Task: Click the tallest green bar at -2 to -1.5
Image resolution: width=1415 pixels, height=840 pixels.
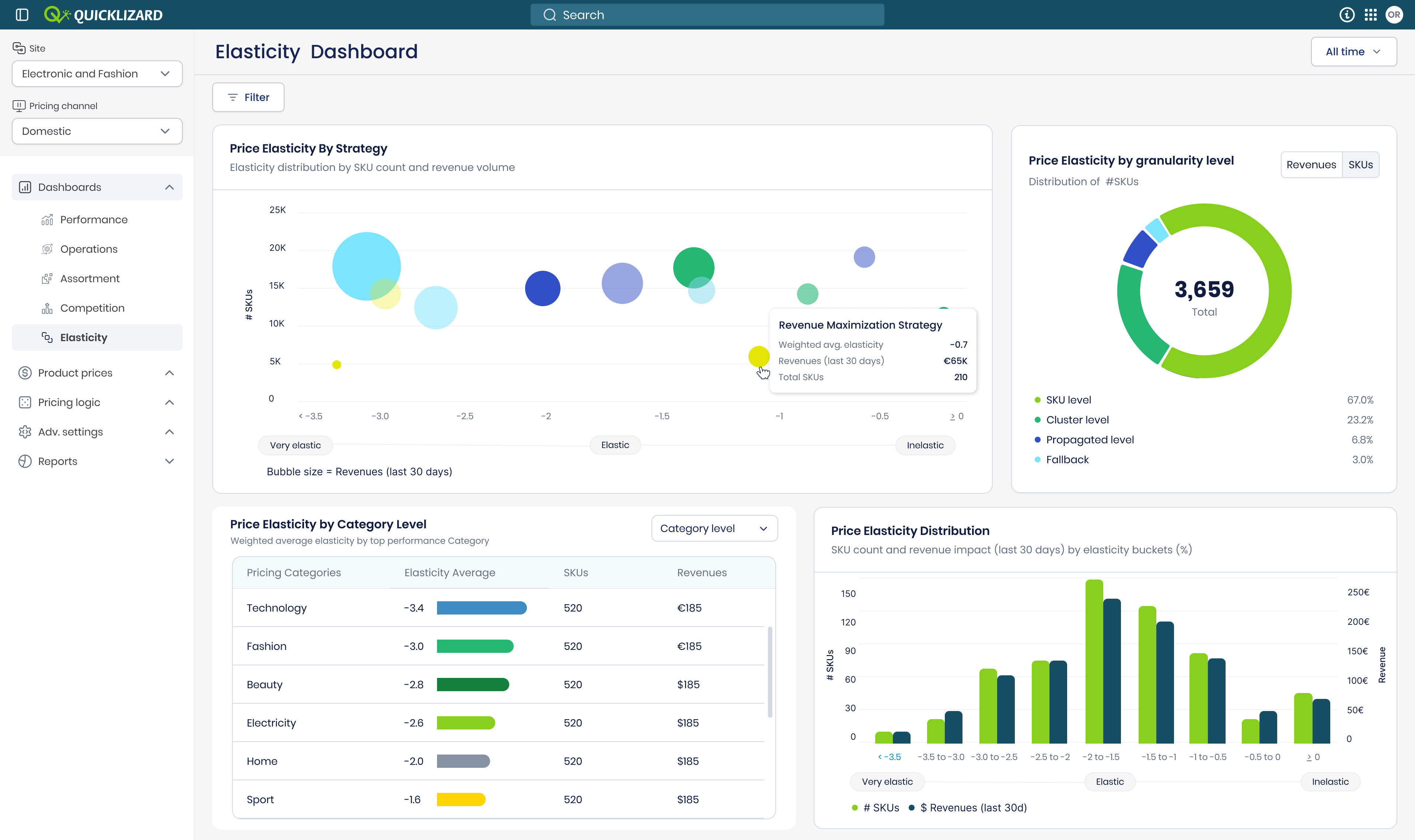Action: click(x=1094, y=661)
